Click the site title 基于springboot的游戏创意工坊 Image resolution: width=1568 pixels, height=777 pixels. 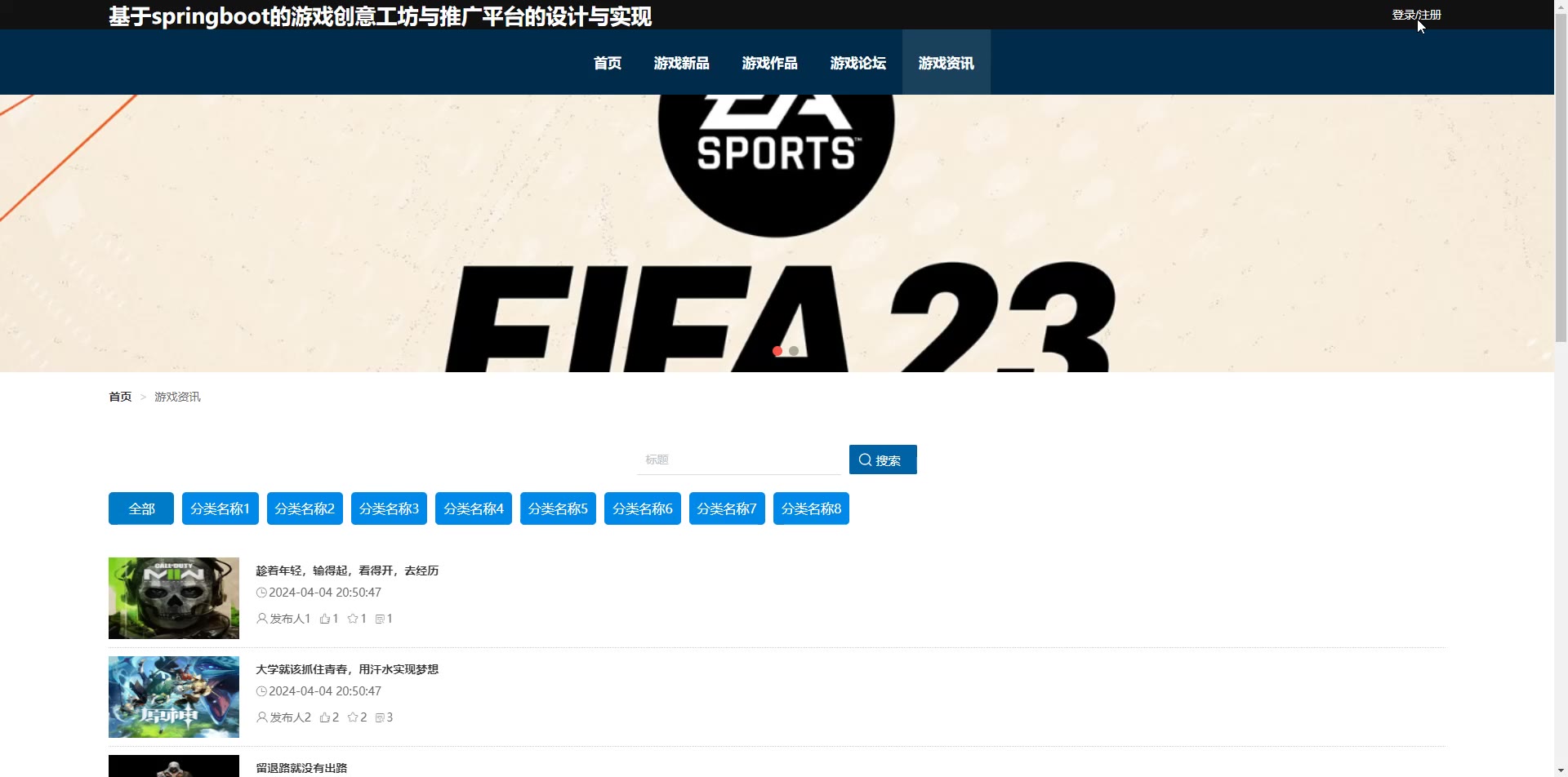380,16
